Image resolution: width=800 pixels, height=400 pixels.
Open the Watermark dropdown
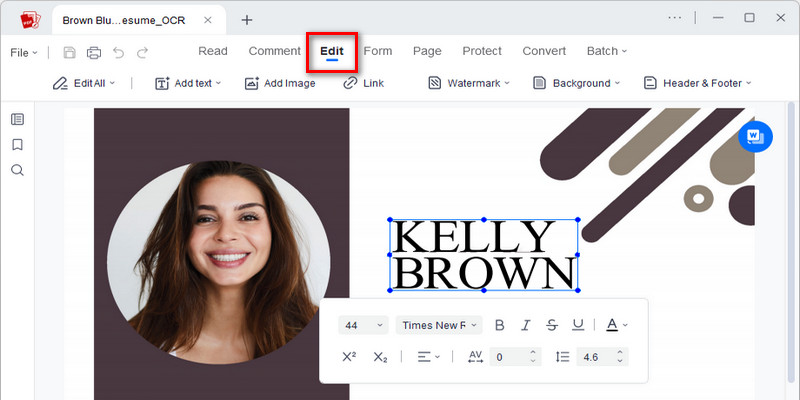[468, 83]
